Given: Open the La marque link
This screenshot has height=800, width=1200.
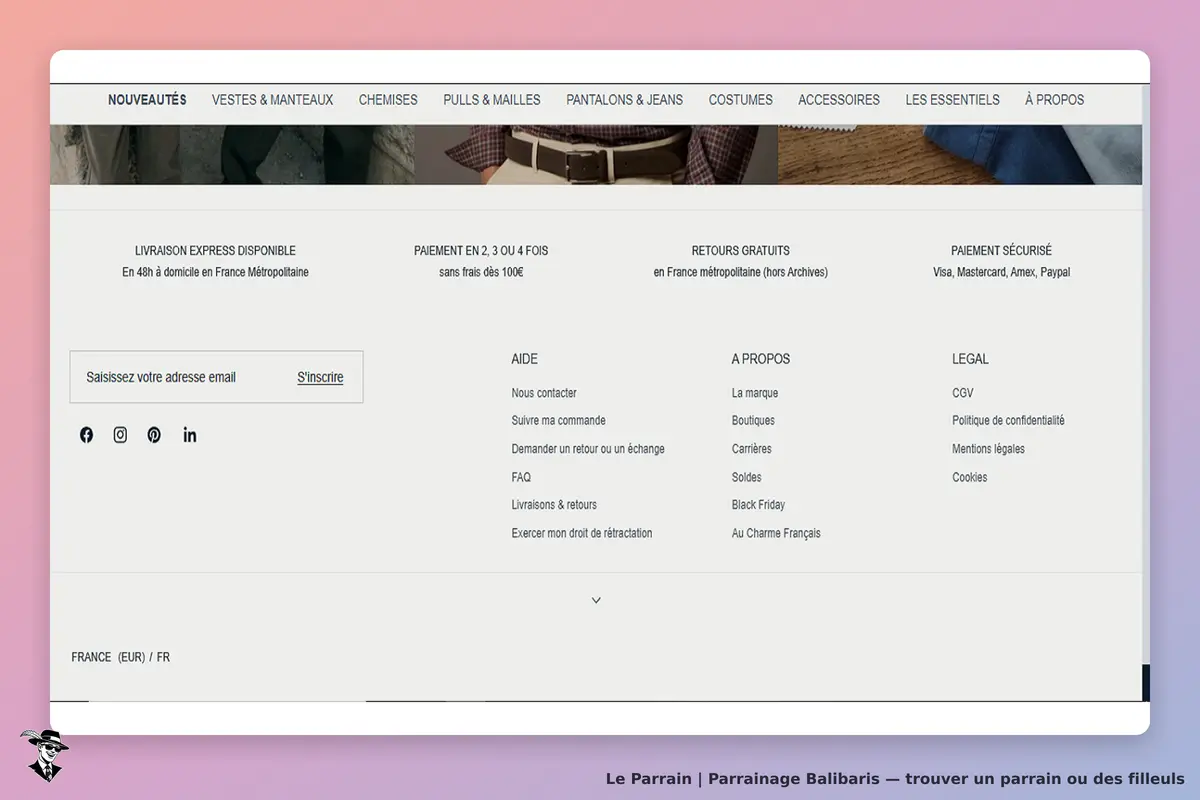Looking at the screenshot, I should [x=755, y=393].
